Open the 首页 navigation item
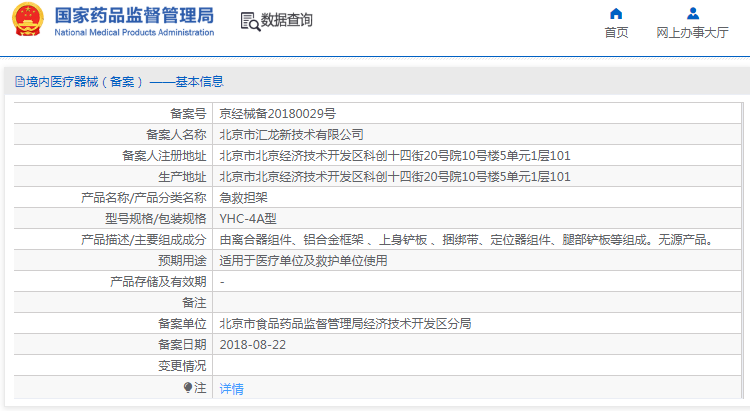Viewport: 750px width, 411px height. coord(616,33)
